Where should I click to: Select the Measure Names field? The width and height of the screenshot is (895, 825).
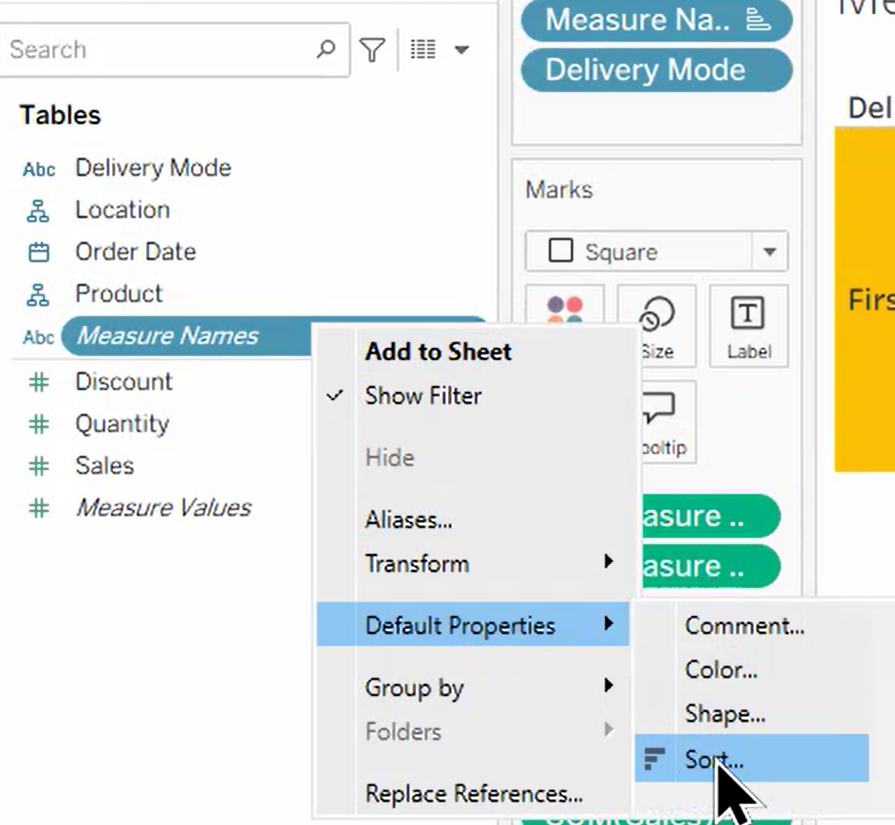pyautogui.click(x=167, y=336)
